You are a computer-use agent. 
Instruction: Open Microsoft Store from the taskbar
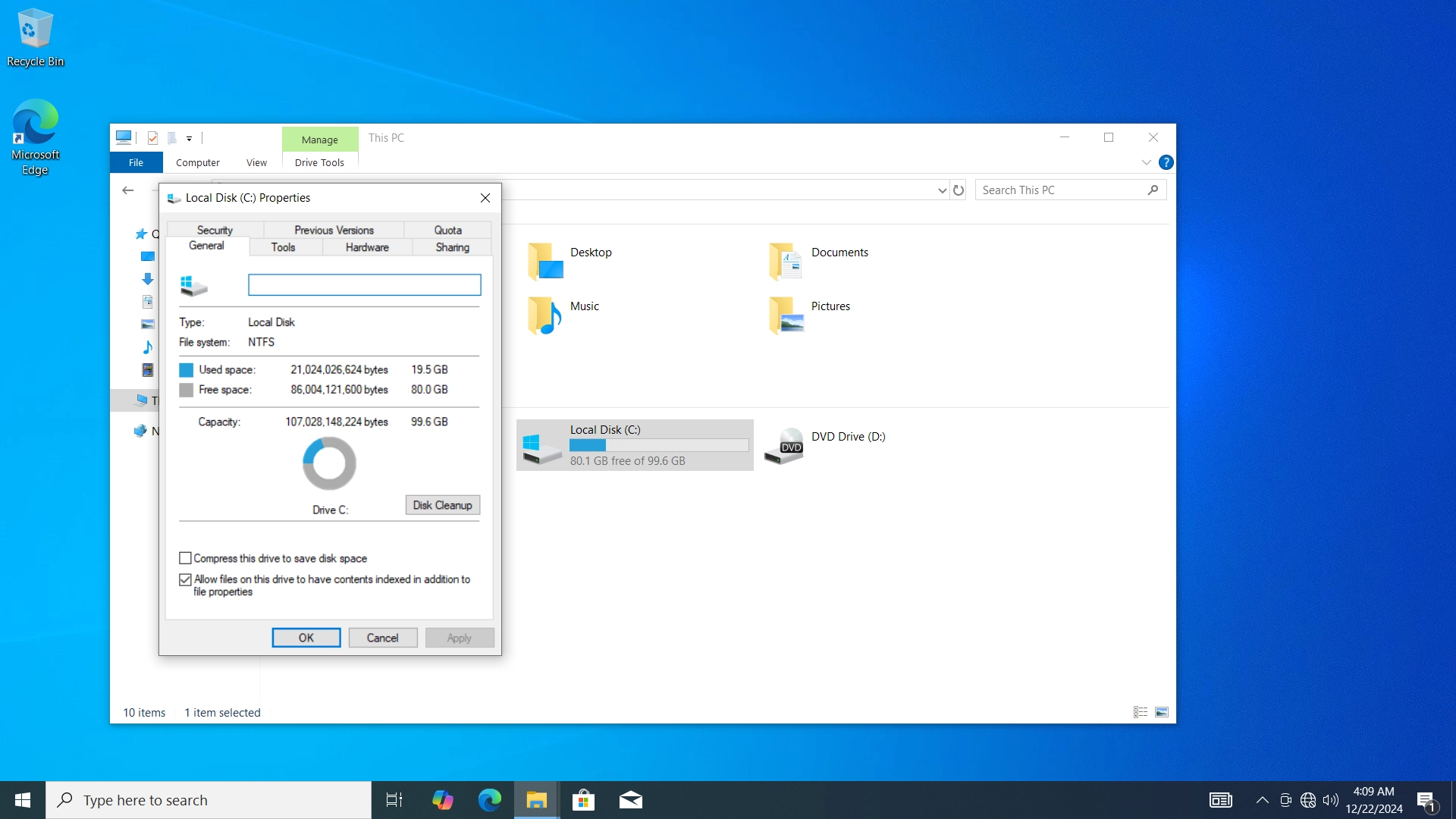[x=583, y=800]
